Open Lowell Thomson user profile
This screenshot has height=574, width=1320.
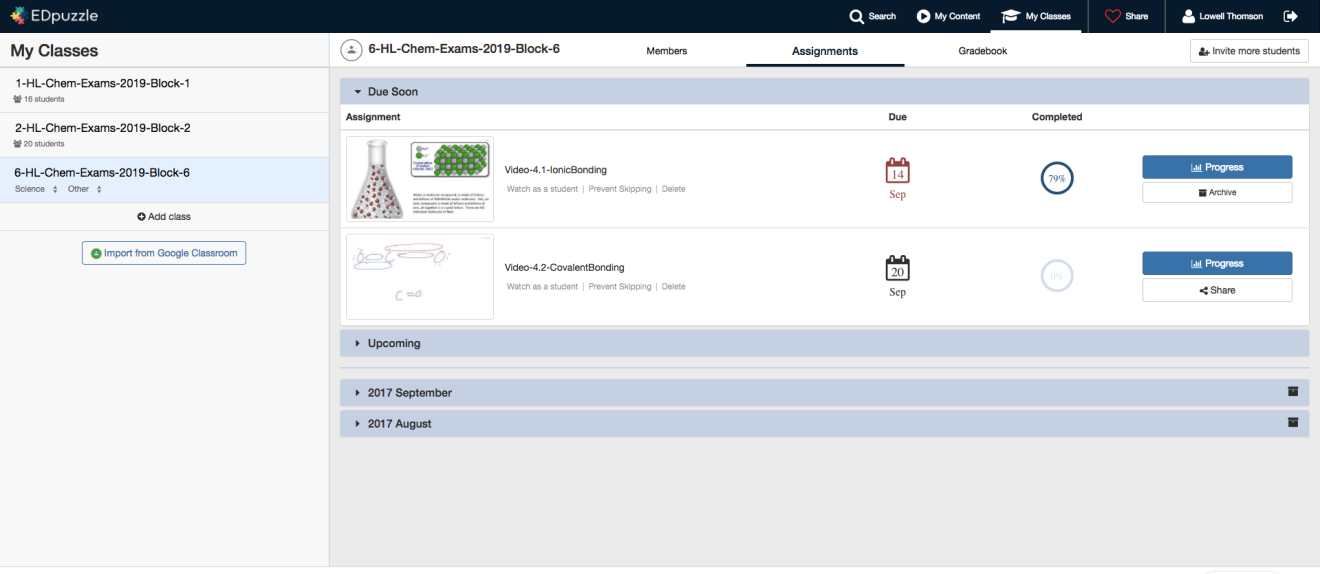click(x=1222, y=16)
